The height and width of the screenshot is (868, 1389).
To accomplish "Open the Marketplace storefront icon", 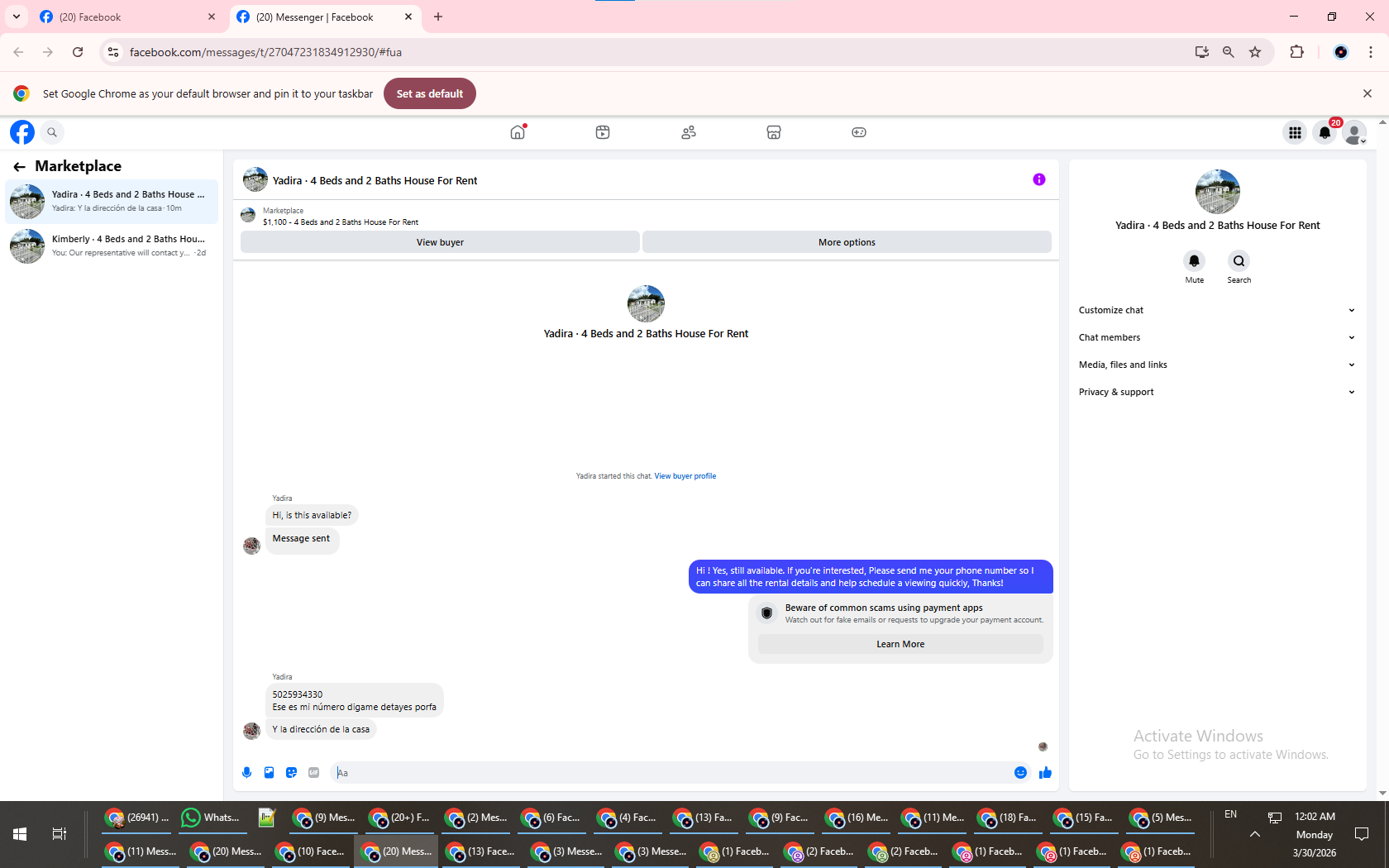I will tap(774, 132).
